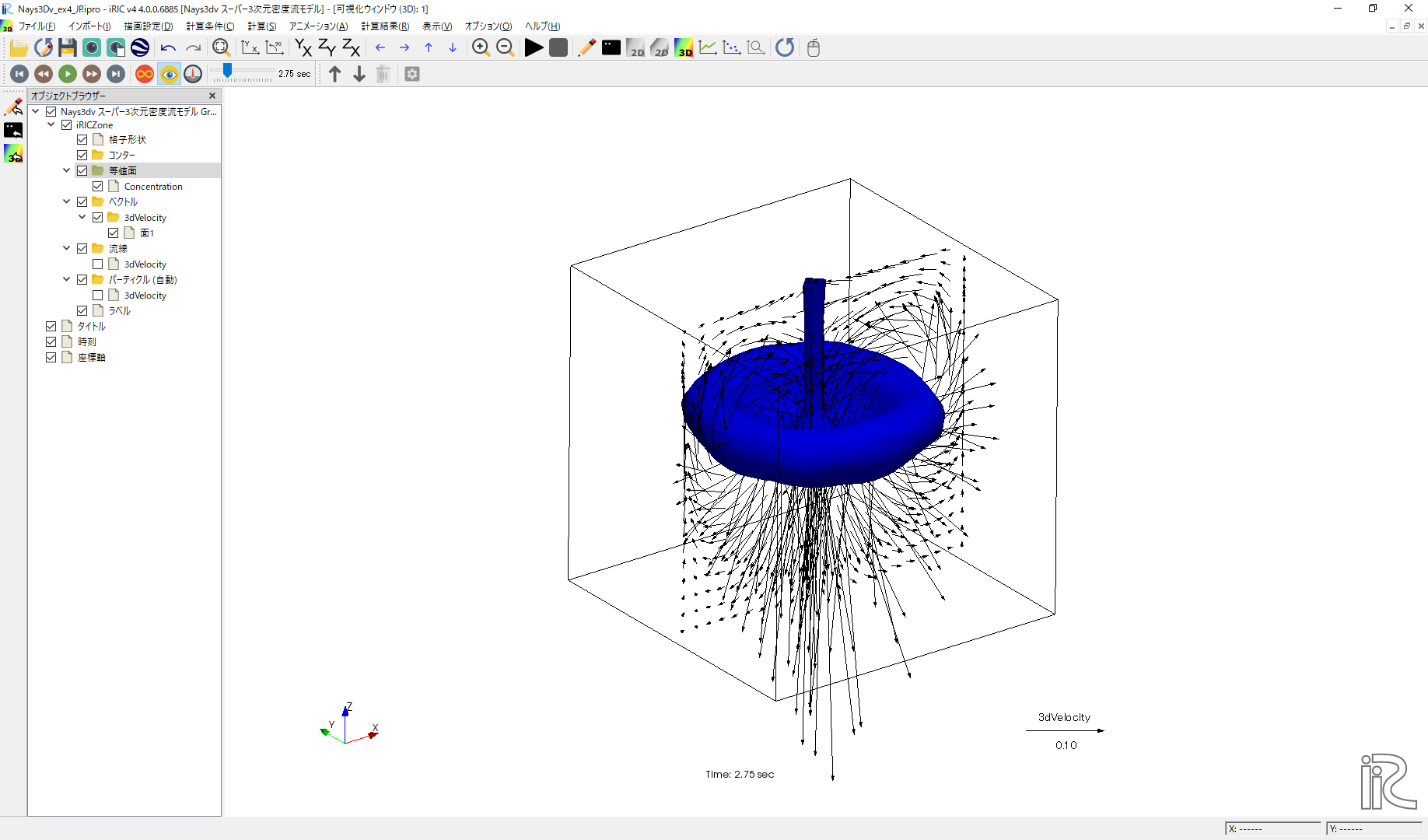Copy snapshot to clipboard icon
1428x840 pixels.
pyautogui.click(x=116, y=48)
